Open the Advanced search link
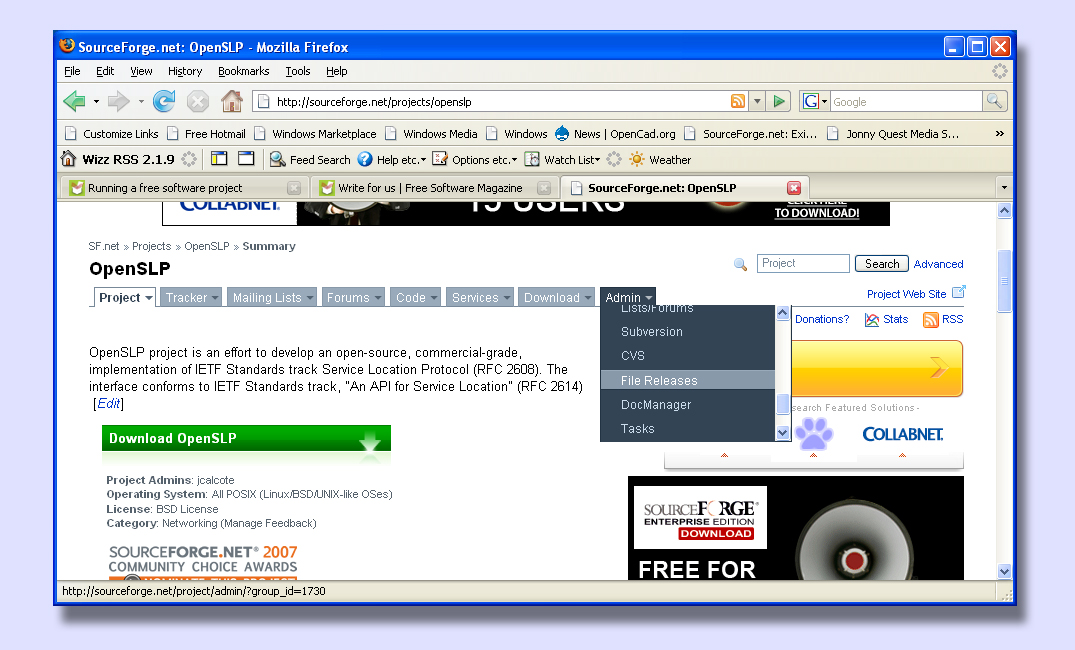 (938, 264)
